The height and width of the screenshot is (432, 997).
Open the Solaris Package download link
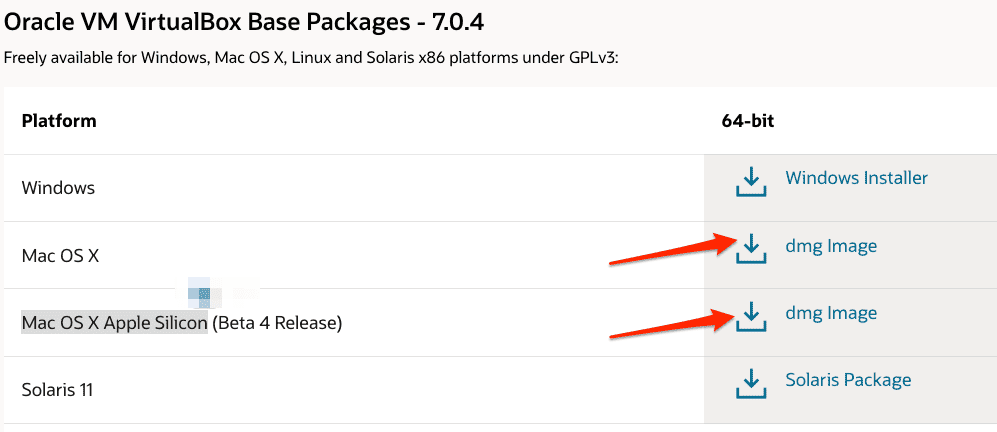848,380
